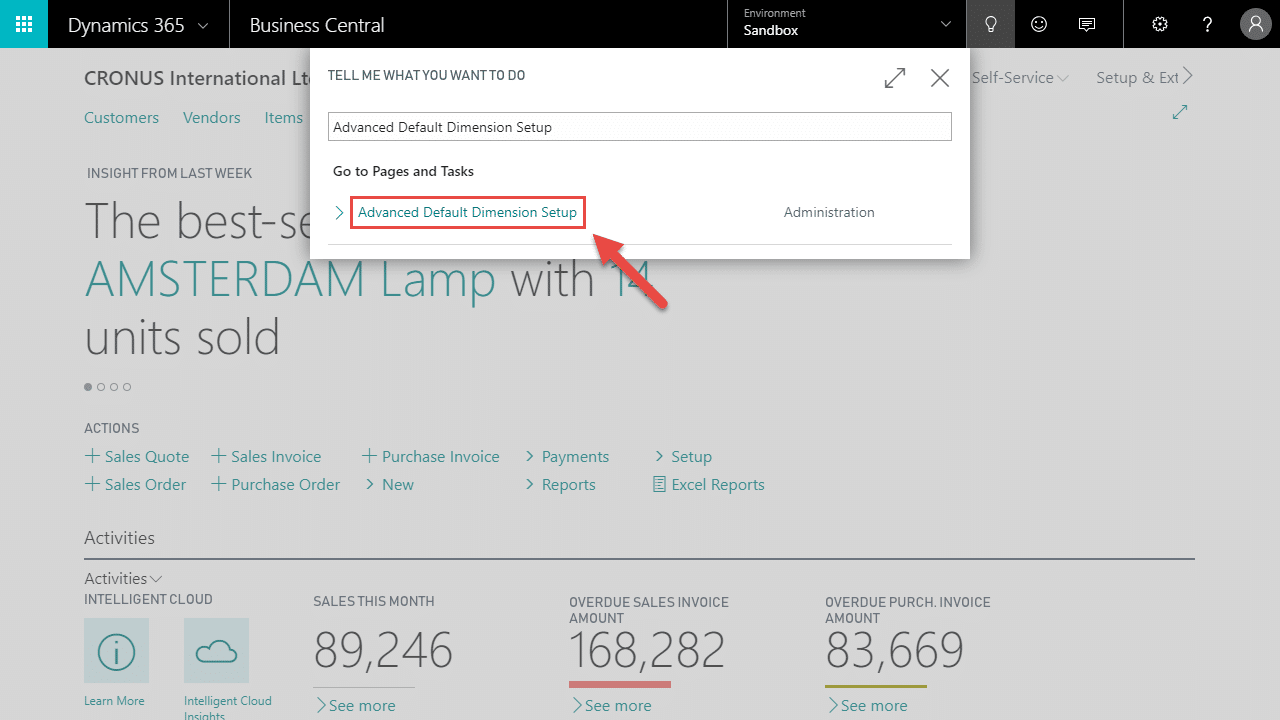Open the feedback smiley icon

pyautogui.click(x=1038, y=23)
